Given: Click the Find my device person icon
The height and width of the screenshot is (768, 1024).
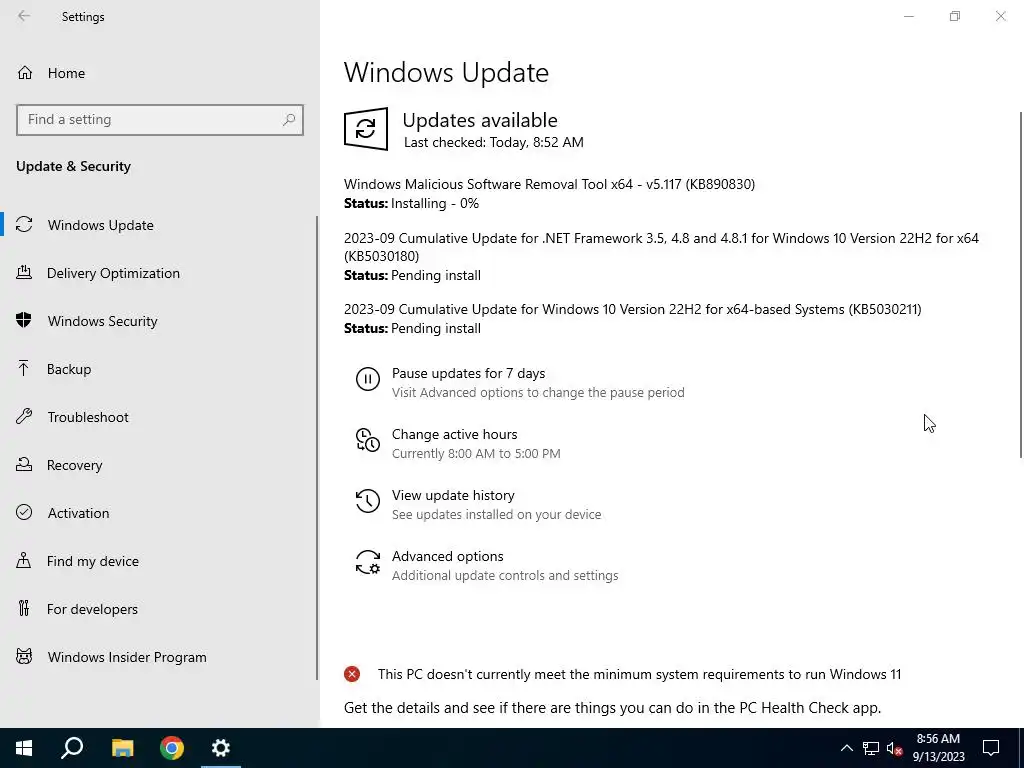Looking at the screenshot, I should pos(24,560).
